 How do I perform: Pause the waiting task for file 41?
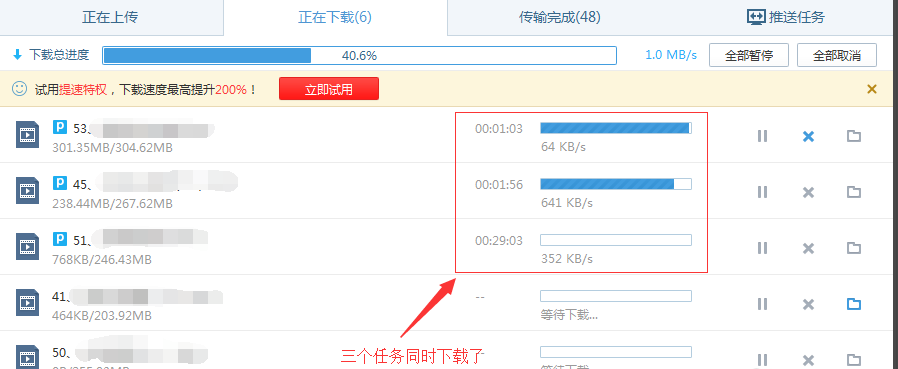[x=762, y=304]
